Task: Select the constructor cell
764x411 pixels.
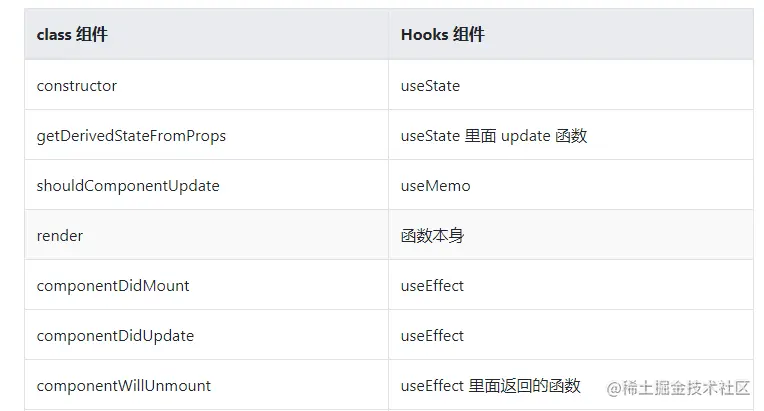Action: (x=77, y=86)
